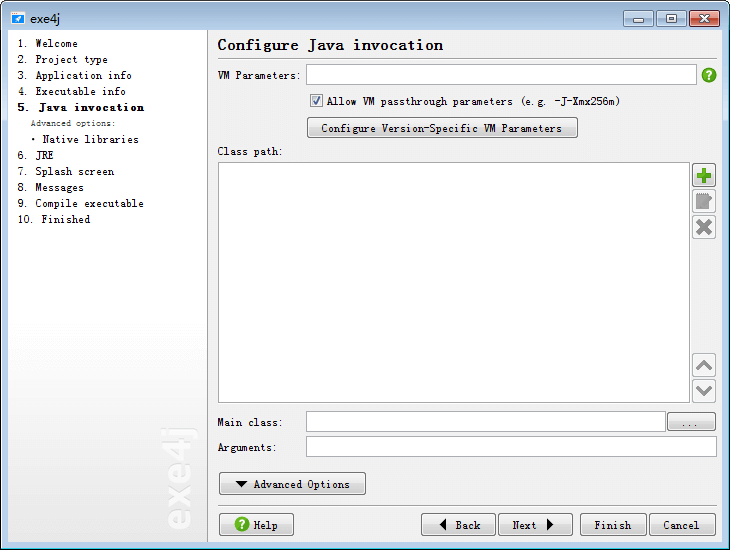Open VM Parameters help question mark icon
The width and height of the screenshot is (730, 550).
709,75
